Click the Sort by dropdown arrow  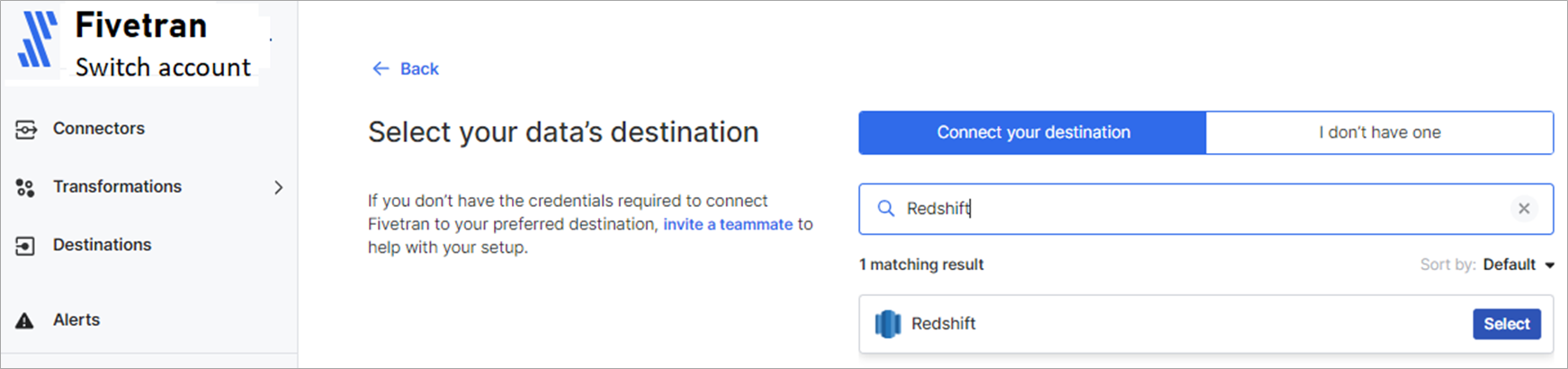tap(1550, 265)
